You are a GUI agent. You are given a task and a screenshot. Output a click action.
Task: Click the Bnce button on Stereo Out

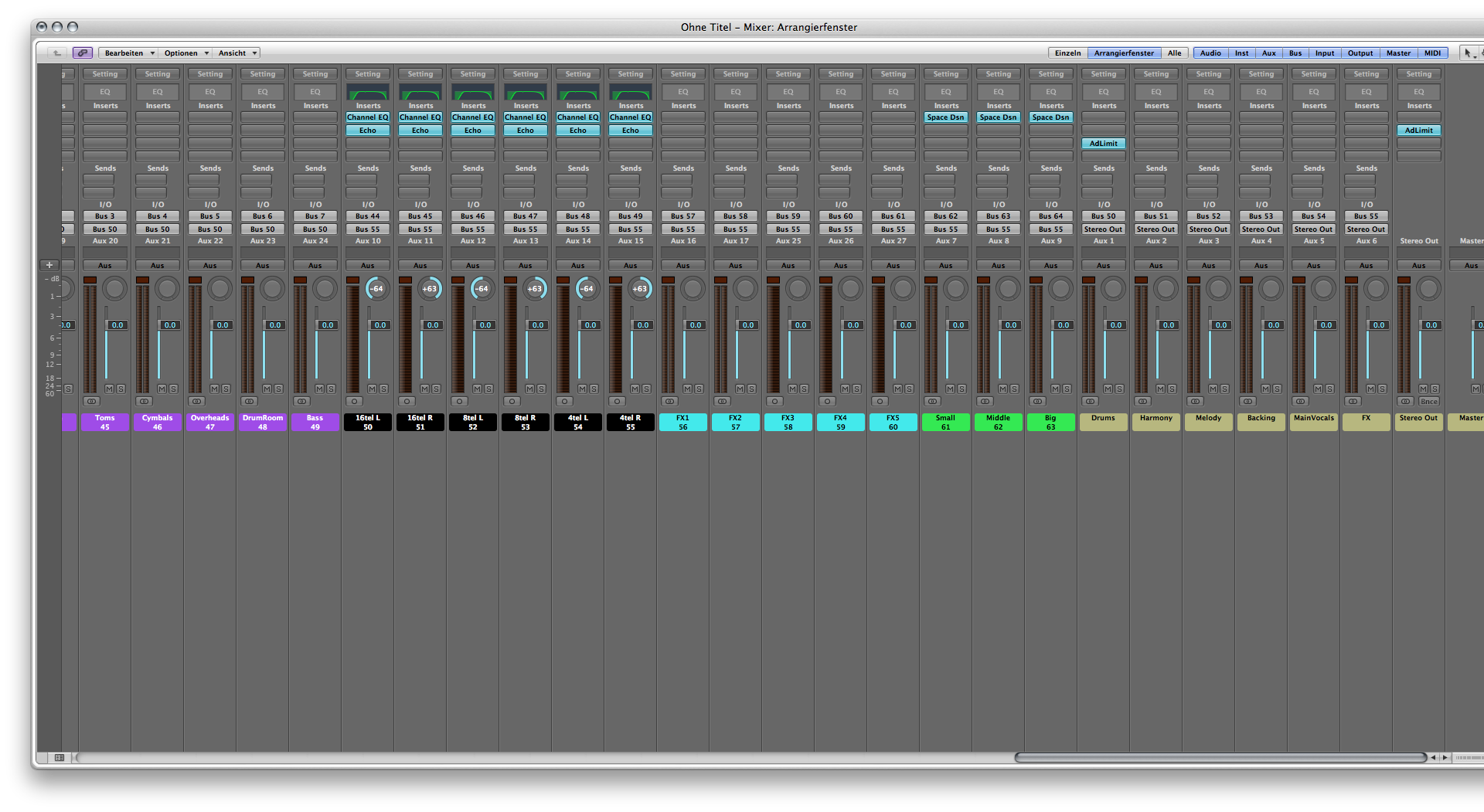pyautogui.click(x=1429, y=402)
